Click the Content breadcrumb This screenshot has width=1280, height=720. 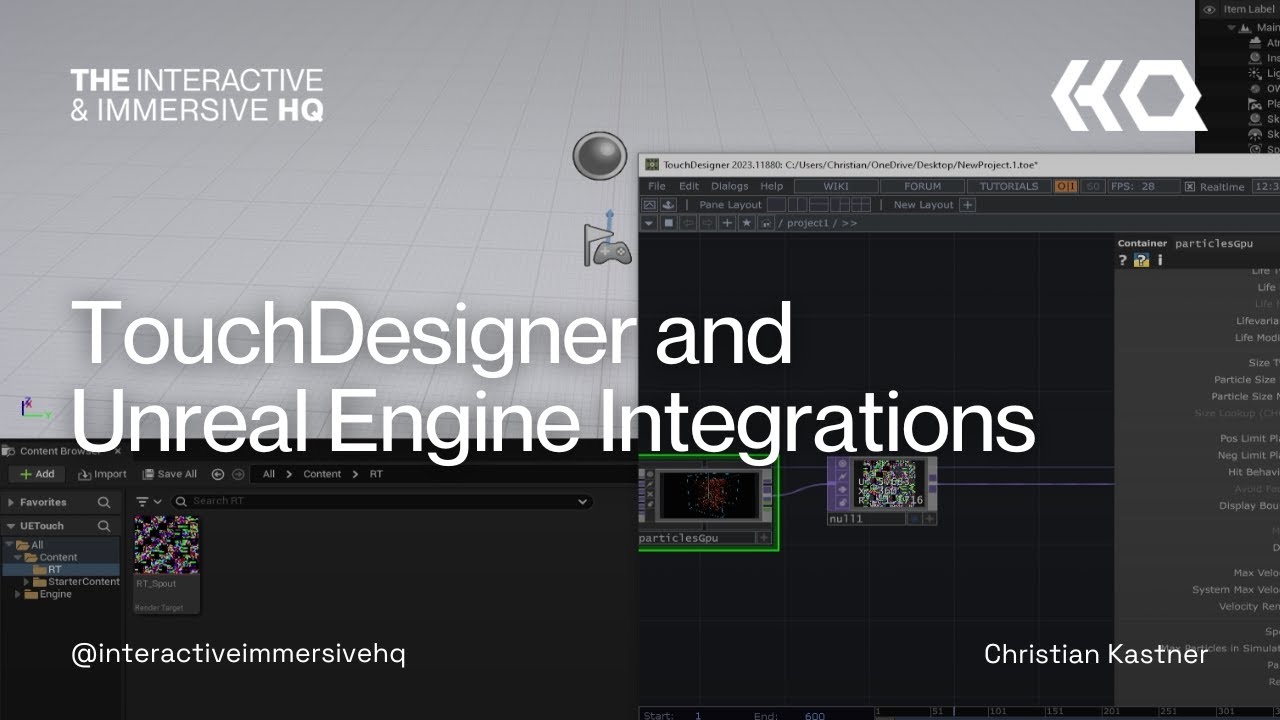coord(322,474)
